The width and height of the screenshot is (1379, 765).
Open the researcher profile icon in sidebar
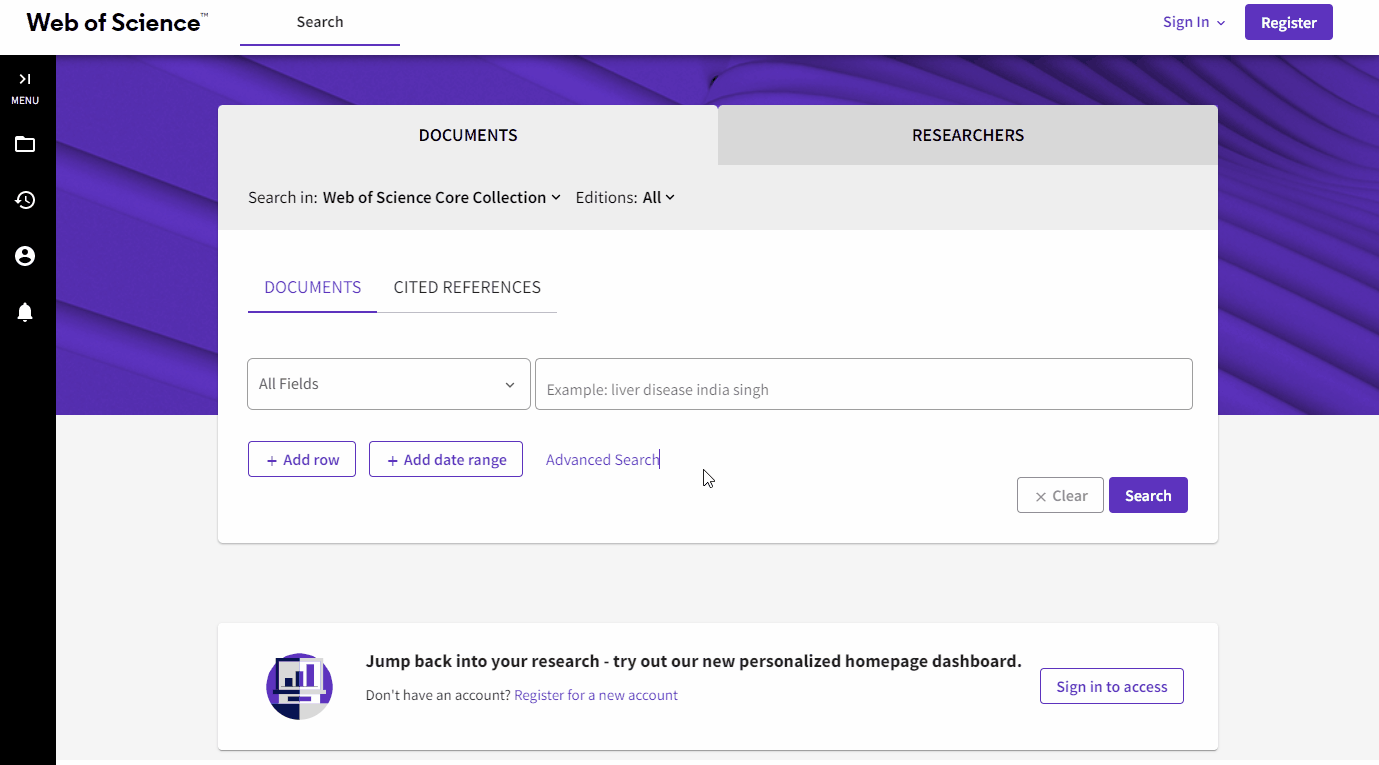click(x=25, y=256)
